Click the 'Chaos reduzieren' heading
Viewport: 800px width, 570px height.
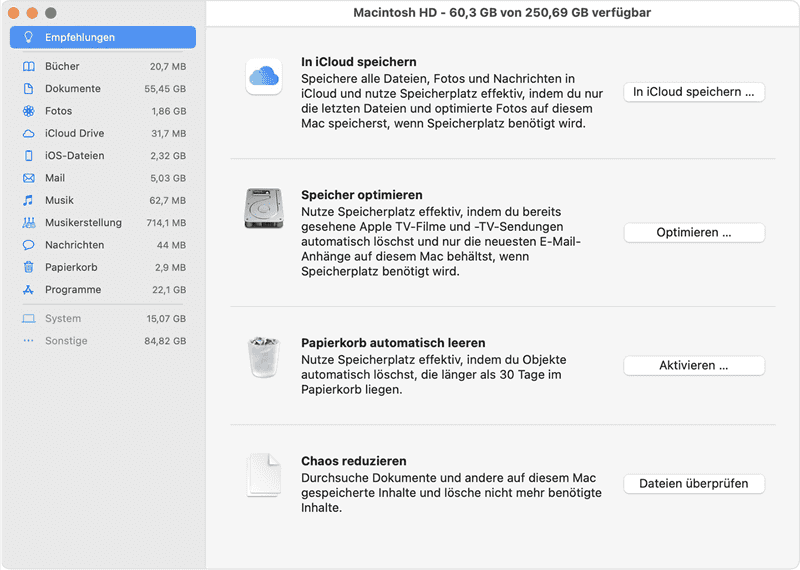point(354,461)
